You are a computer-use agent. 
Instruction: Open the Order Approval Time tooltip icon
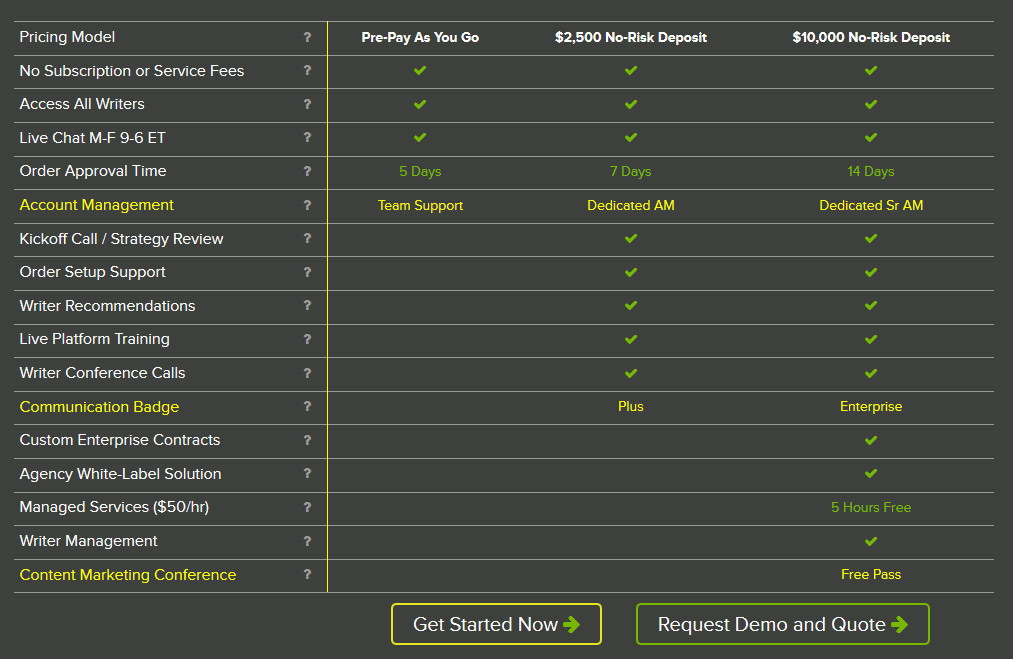pyautogui.click(x=307, y=171)
